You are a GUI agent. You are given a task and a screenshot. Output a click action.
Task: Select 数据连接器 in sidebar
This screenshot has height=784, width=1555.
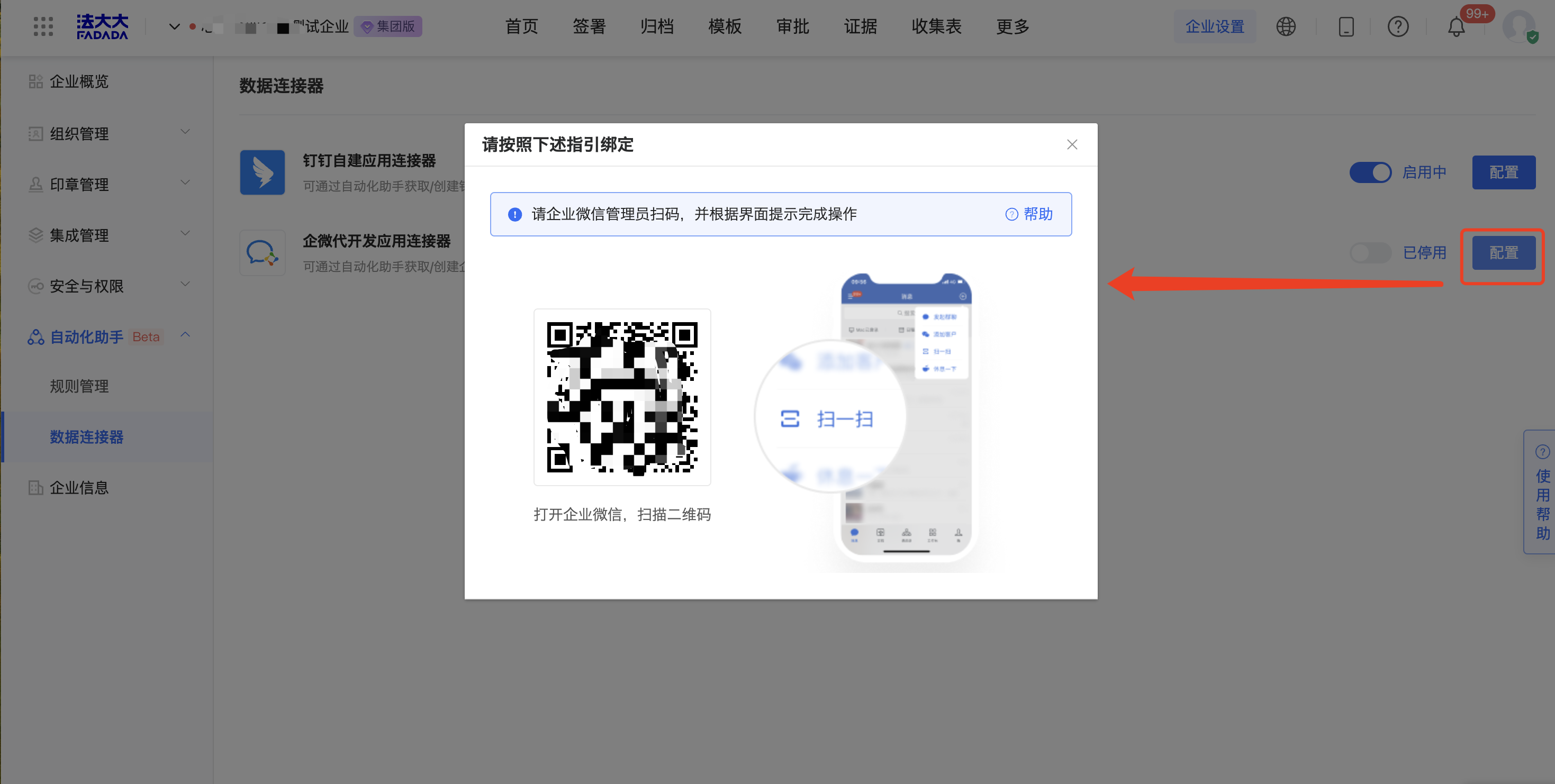107,437
